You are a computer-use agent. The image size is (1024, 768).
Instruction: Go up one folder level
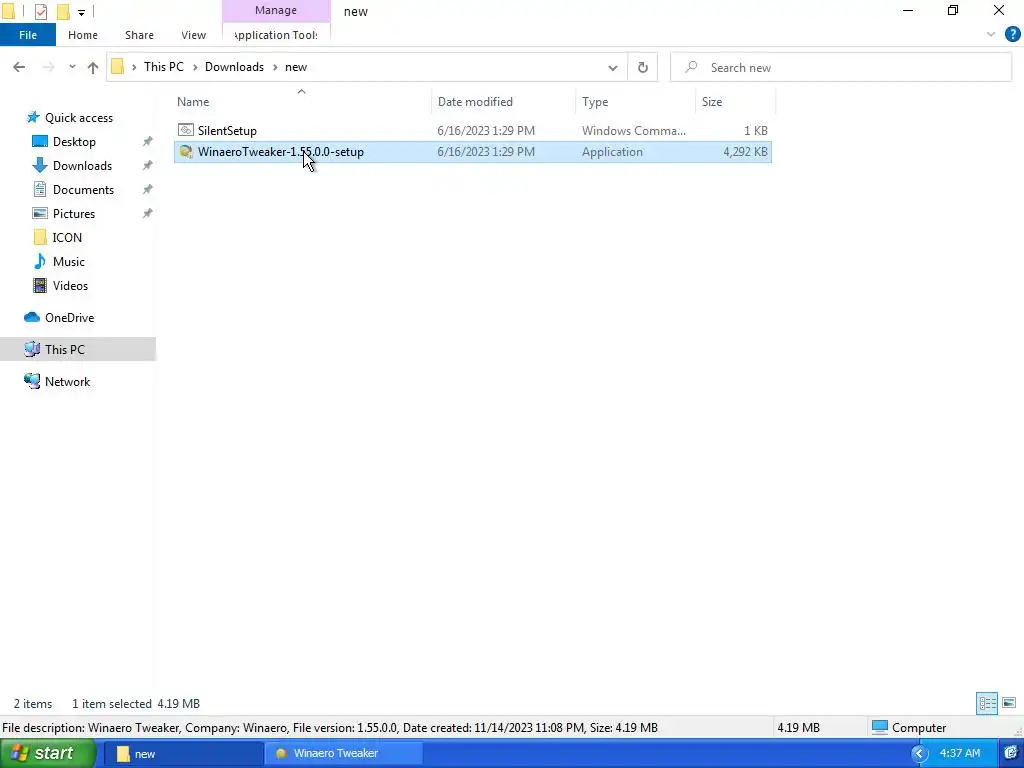point(93,67)
